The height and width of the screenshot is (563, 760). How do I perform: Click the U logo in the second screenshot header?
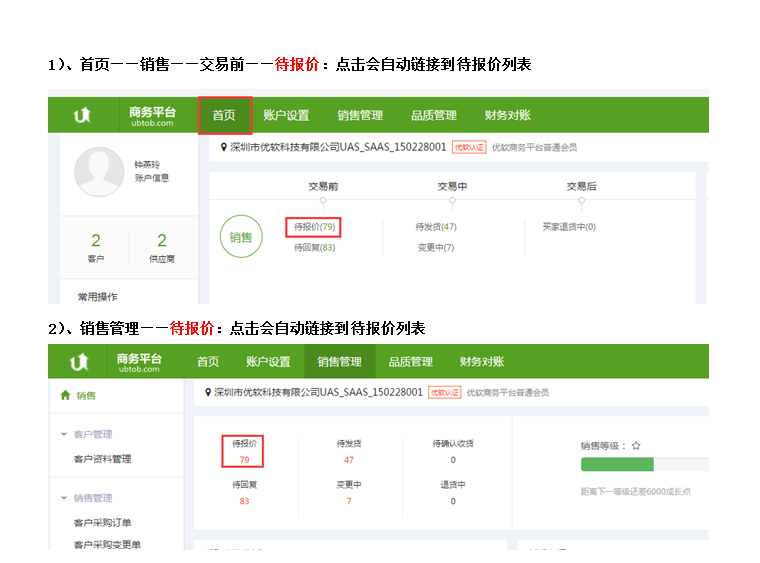pyautogui.click(x=78, y=361)
